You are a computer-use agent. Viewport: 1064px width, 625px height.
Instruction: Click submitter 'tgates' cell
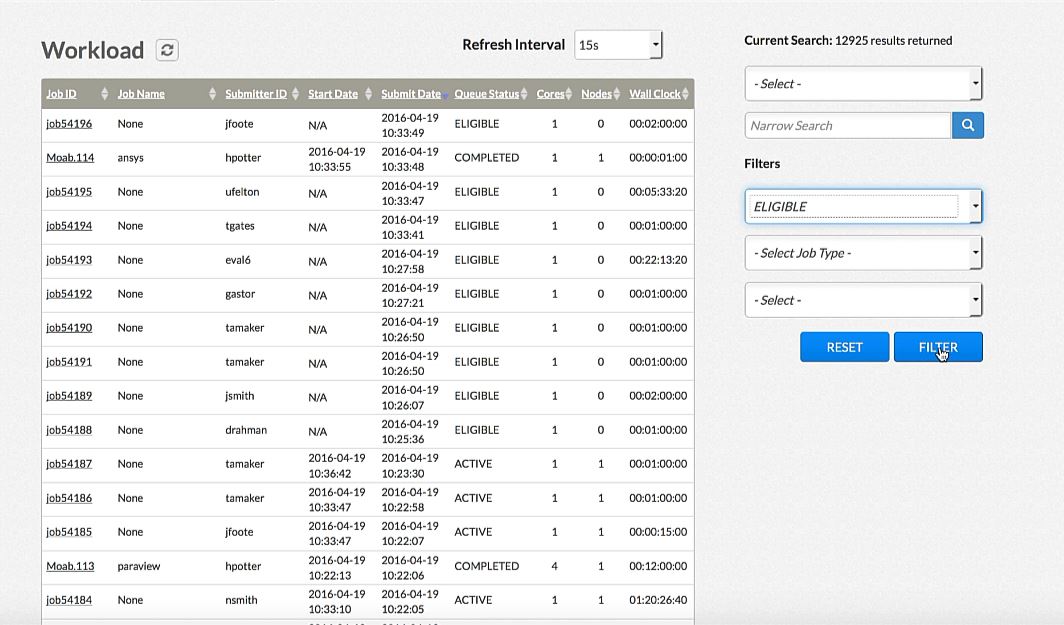(240, 225)
